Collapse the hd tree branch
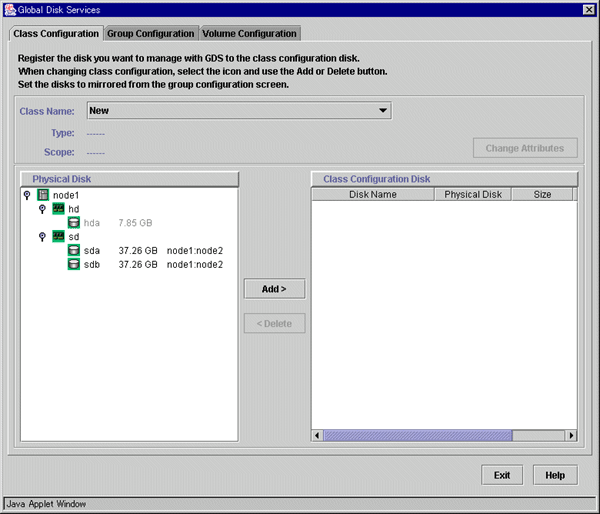Screen dimensions: 600x514 pyautogui.click(x=42, y=209)
